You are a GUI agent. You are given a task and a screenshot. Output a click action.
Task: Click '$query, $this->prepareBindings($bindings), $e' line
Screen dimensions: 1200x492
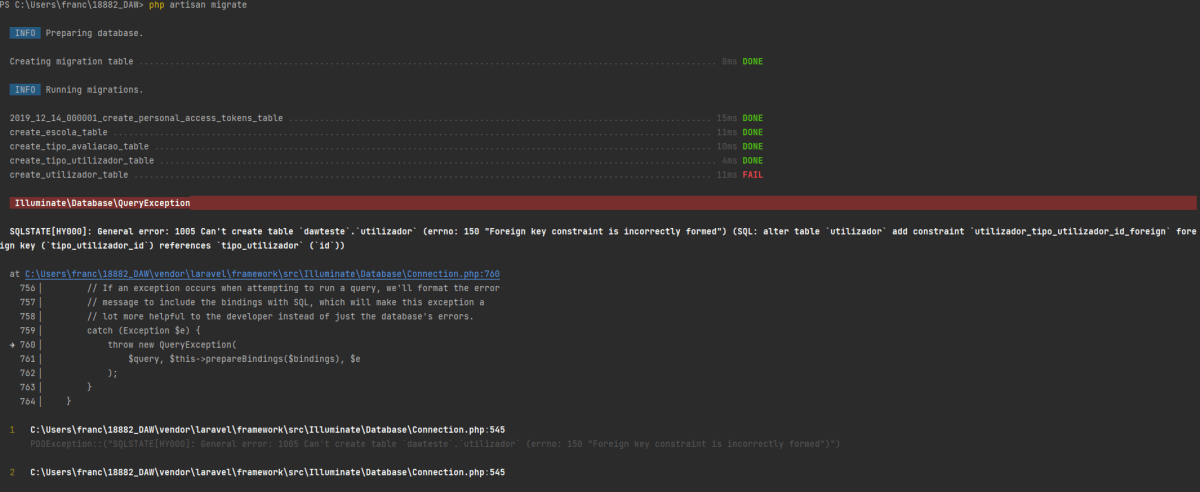(x=245, y=358)
